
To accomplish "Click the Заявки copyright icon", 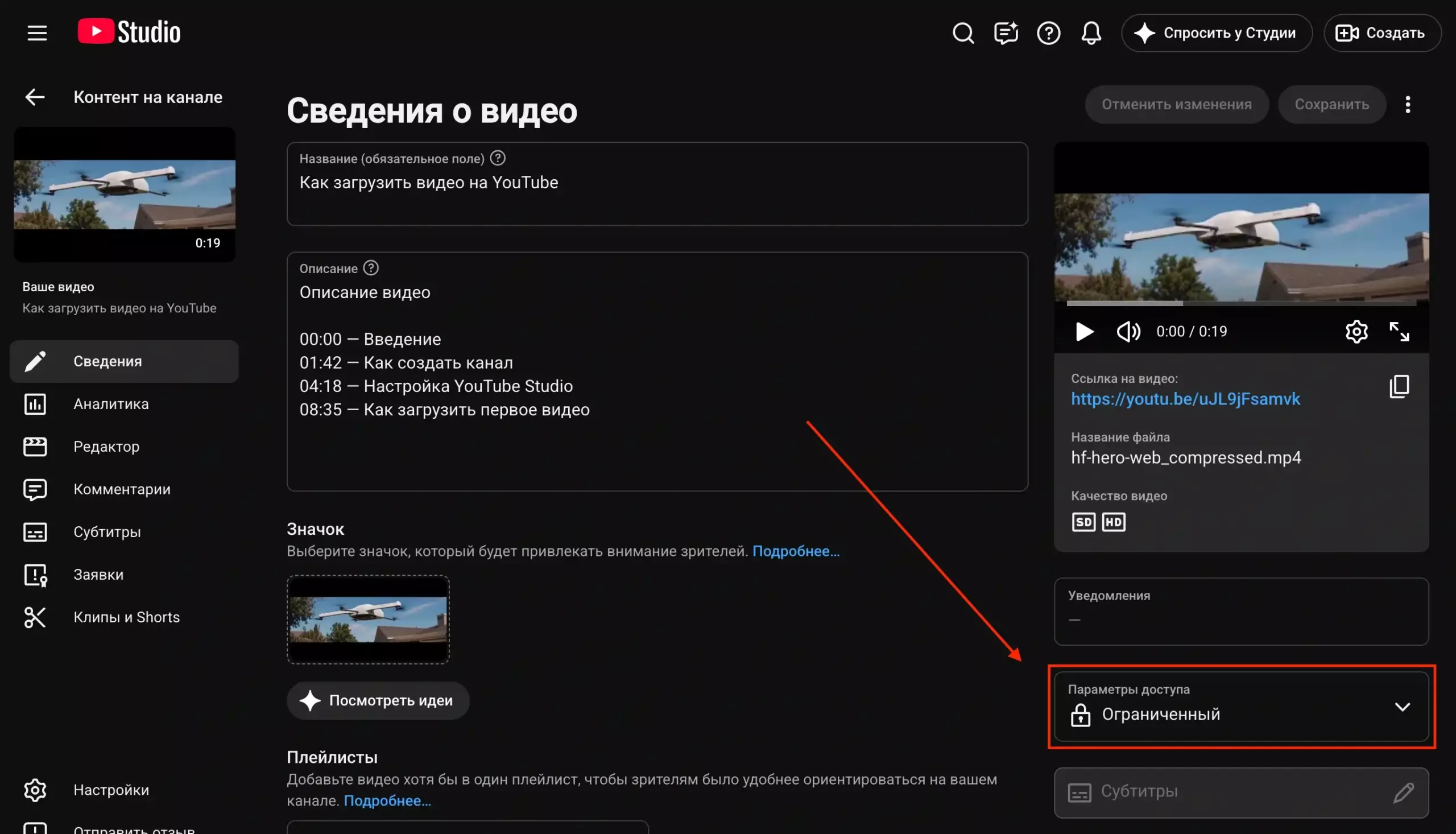I will (35, 575).
